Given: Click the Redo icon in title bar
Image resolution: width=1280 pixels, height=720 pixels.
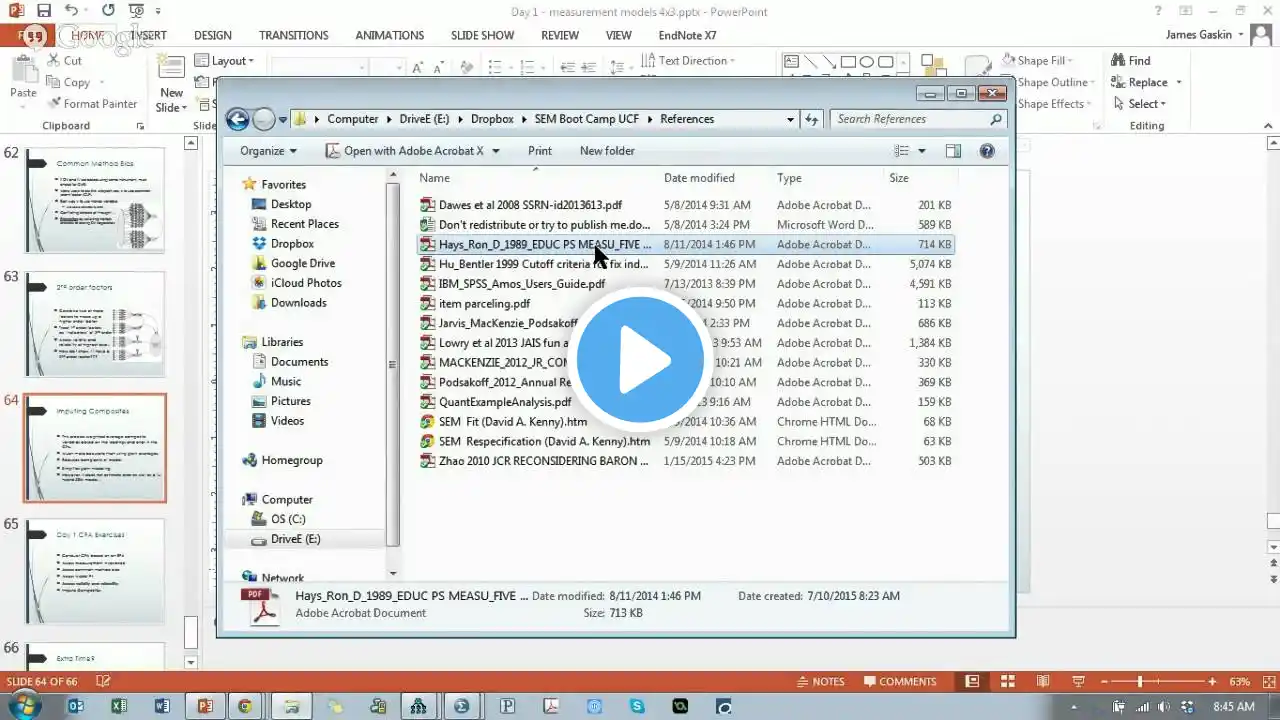Looking at the screenshot, I should tap(108, 11).
